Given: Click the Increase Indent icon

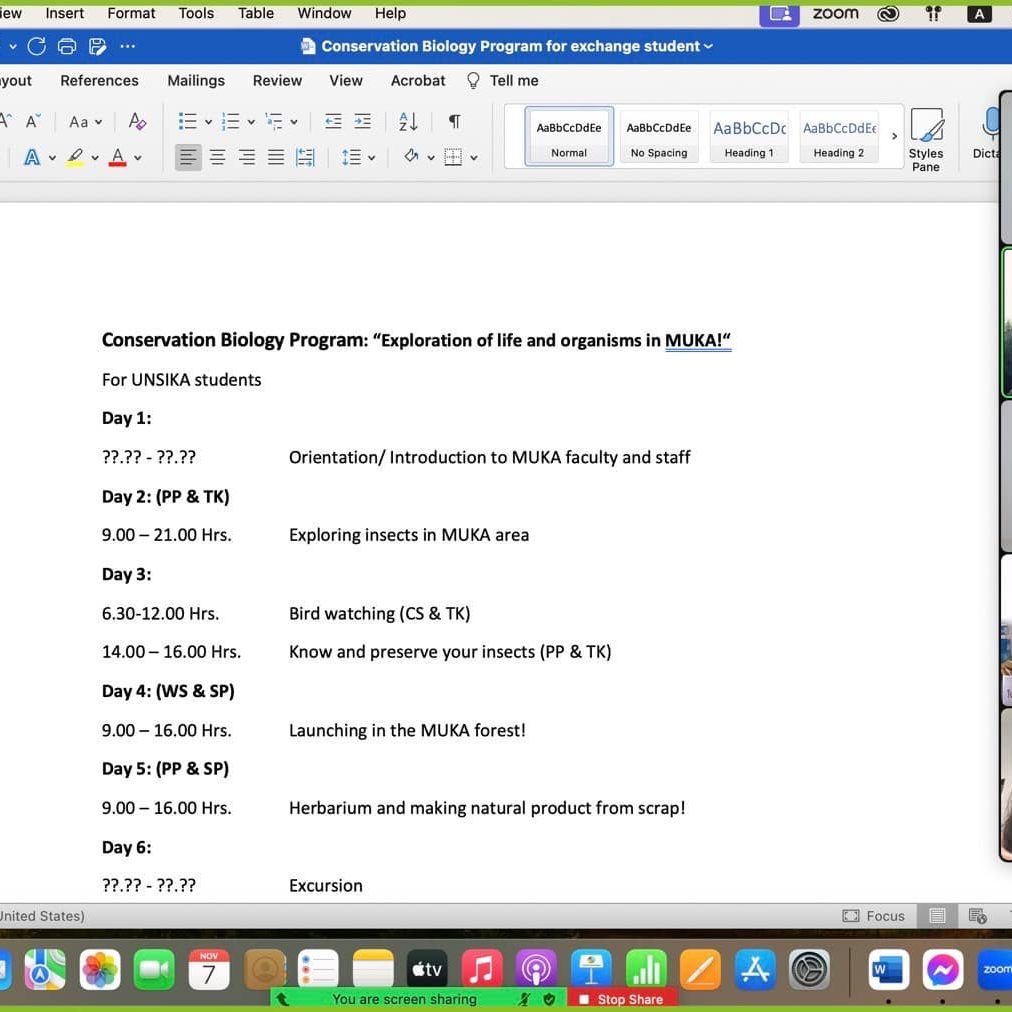Looking at the screenshot, I should (363, 122).
